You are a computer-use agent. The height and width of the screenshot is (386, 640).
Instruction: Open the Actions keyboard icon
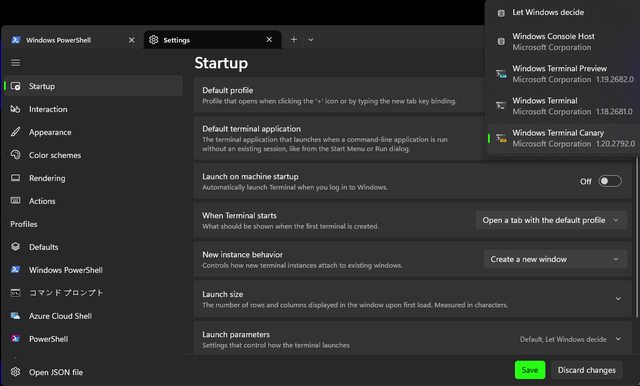pos(16,200)
